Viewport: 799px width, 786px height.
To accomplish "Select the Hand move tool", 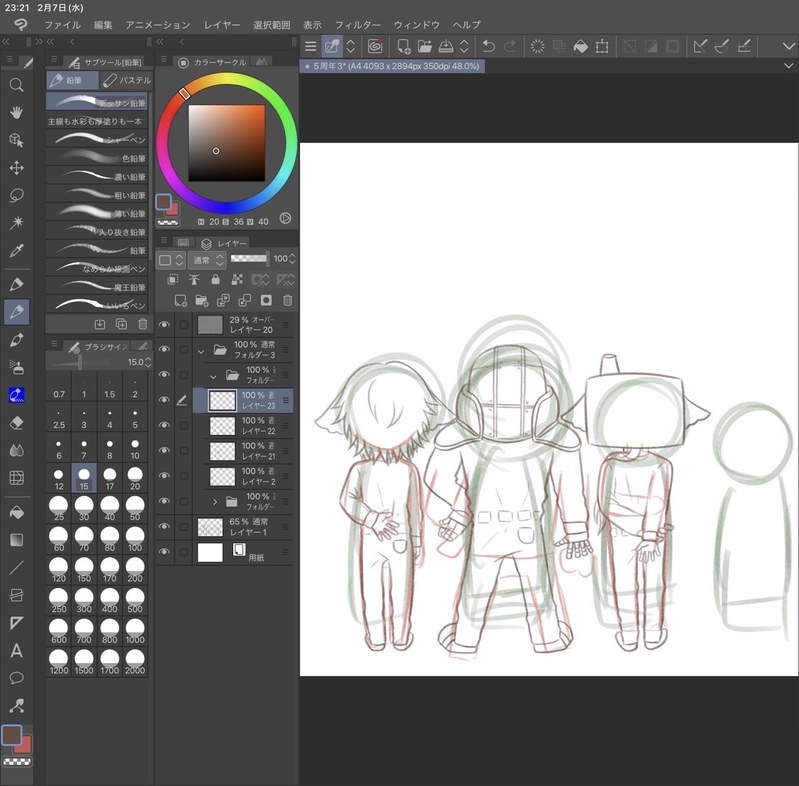I will point(16,113).
